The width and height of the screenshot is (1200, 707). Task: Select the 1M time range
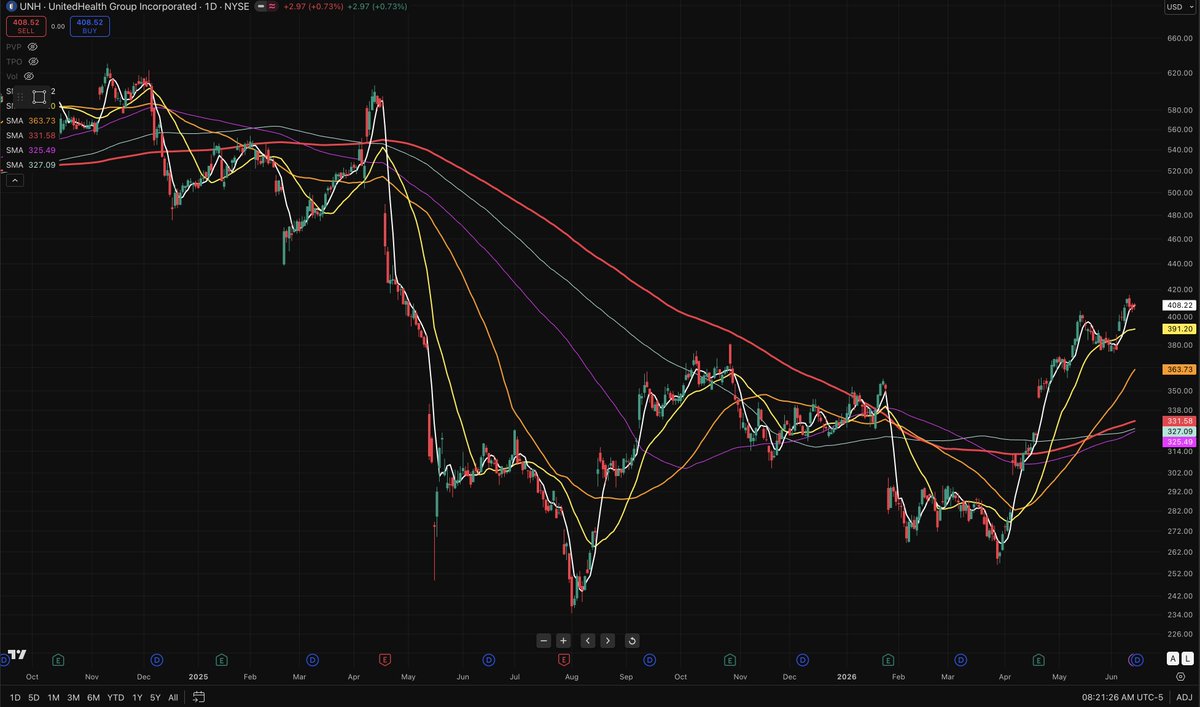[54, 697]
